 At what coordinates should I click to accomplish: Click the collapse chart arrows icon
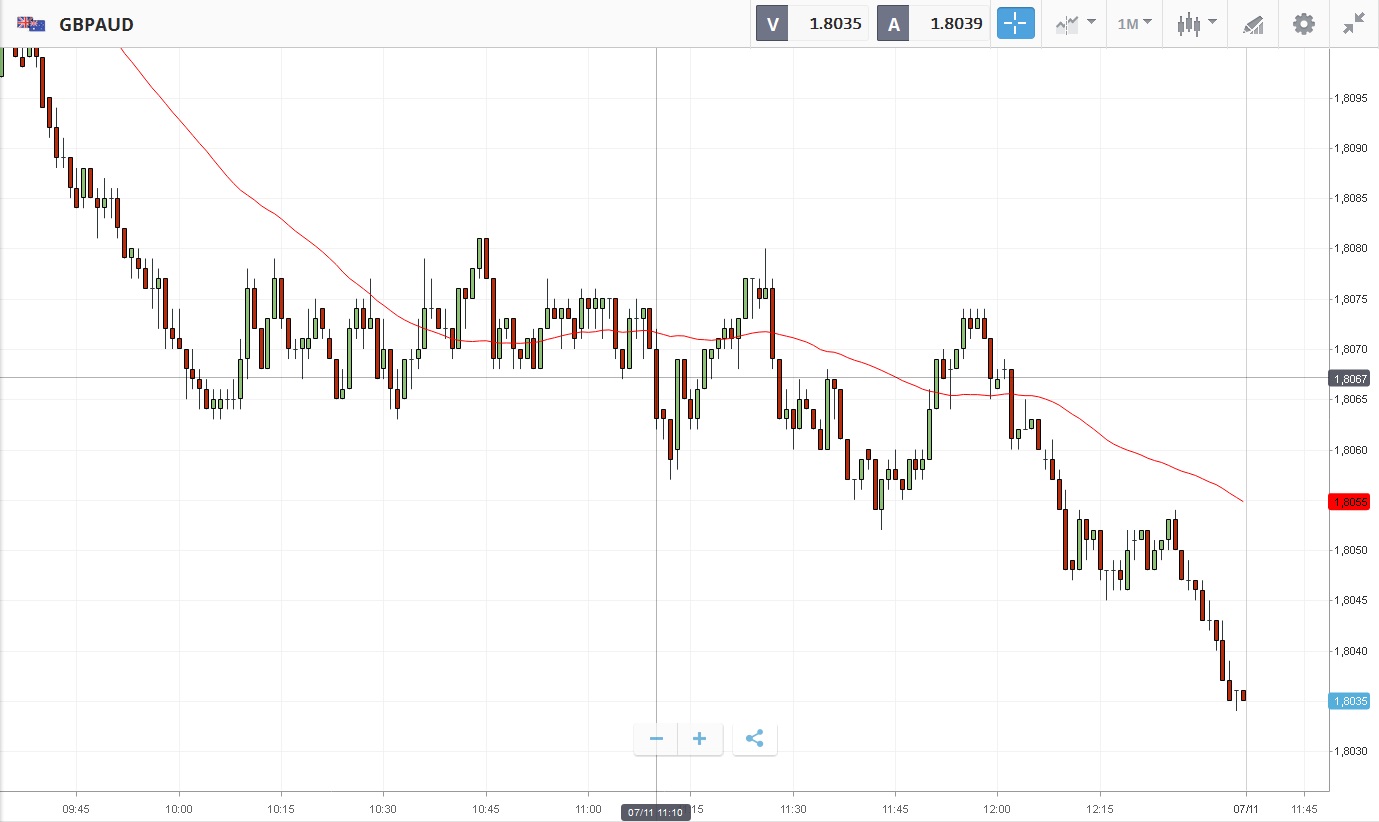1354,24
